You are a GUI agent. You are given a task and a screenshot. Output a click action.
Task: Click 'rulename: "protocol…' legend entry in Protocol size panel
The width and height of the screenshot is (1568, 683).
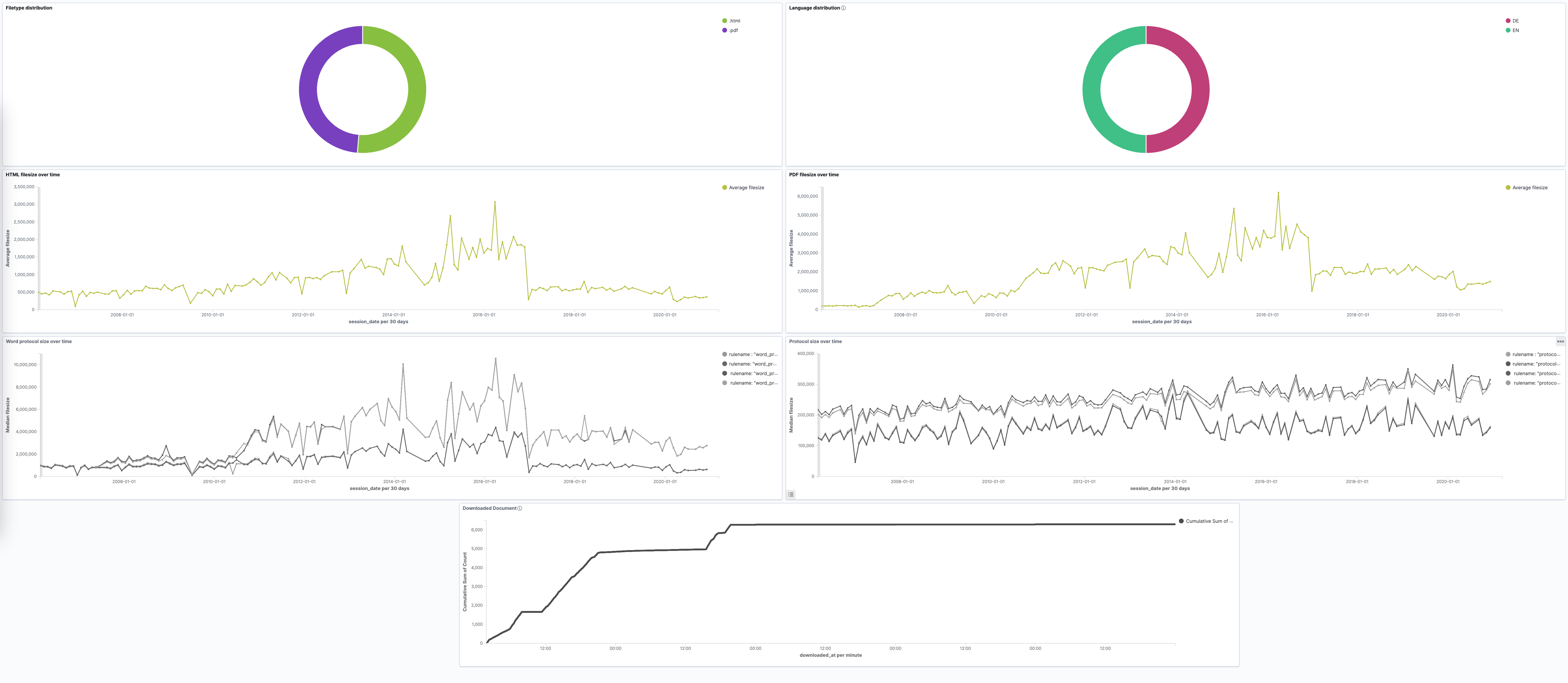(1533, 364)
